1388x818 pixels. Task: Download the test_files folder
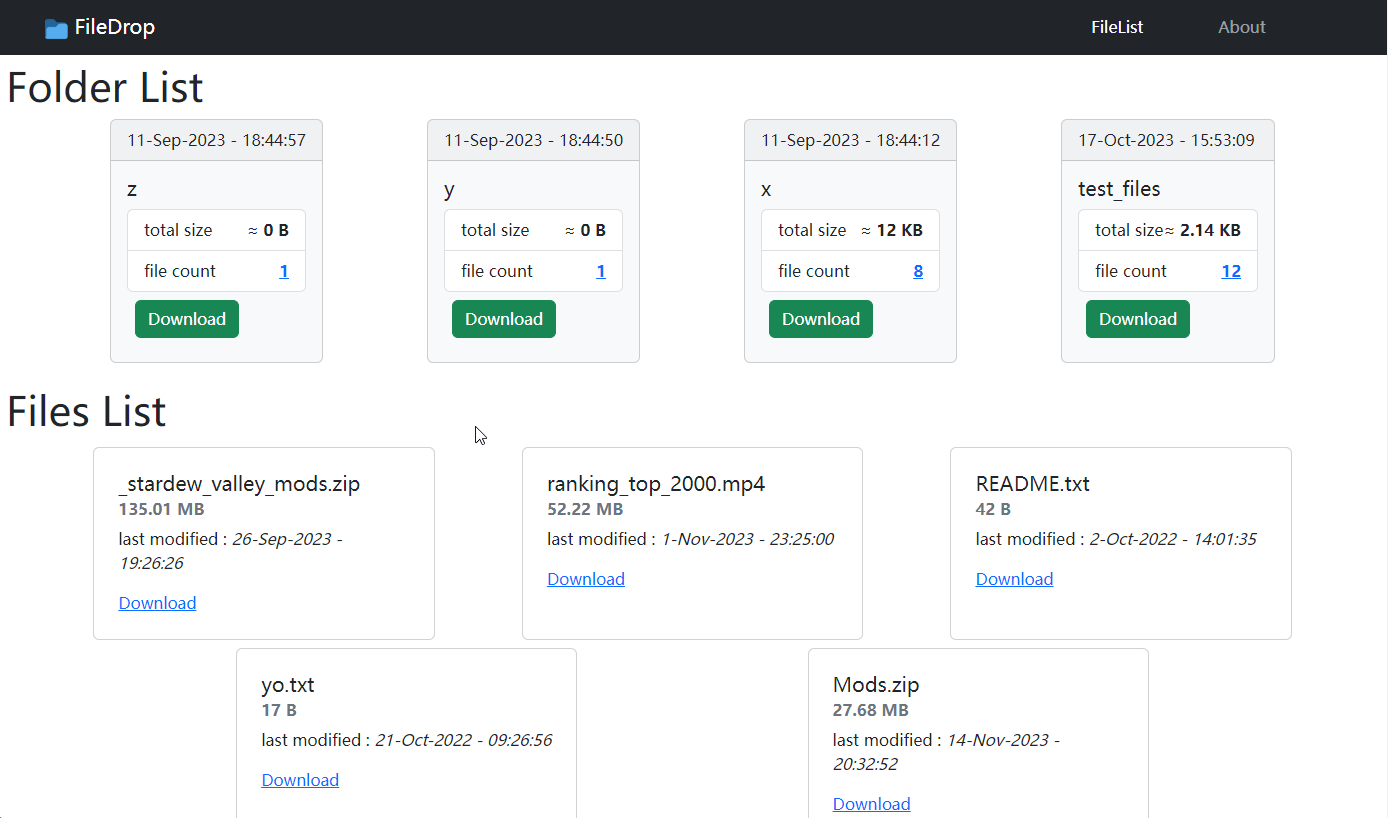click(x=1137, y=318)
